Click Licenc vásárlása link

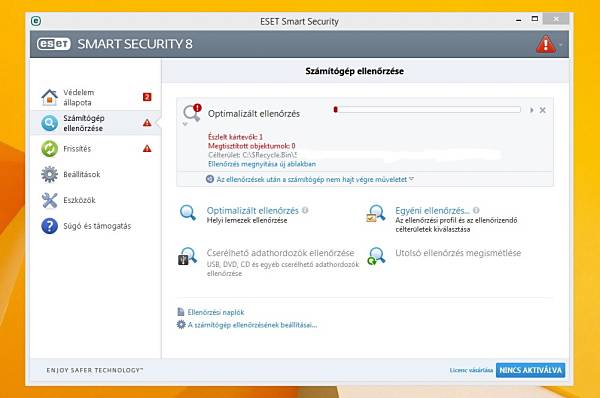point(471,370)
